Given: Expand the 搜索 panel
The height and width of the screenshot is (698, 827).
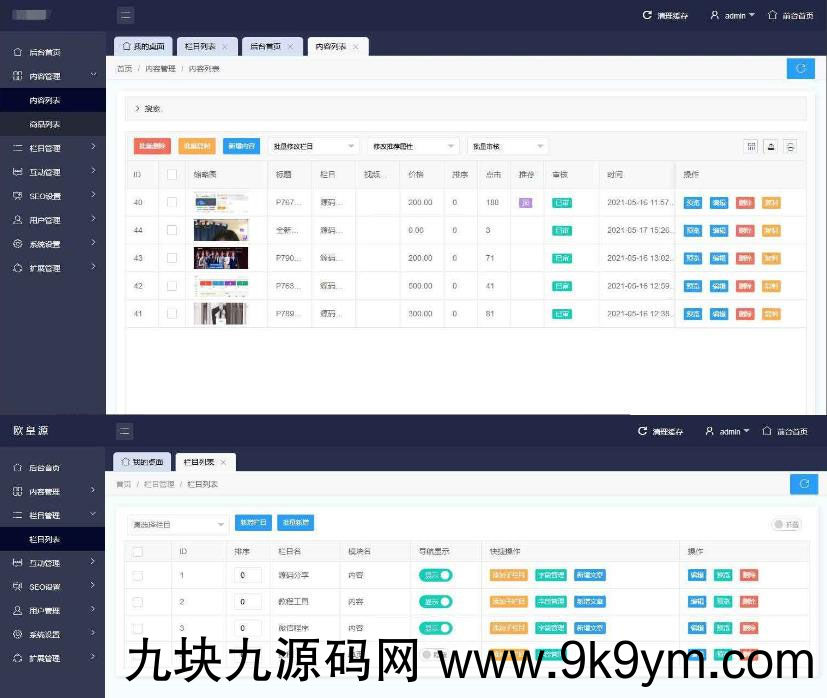Looking at the screenshot, I should (x=150, y=108).
